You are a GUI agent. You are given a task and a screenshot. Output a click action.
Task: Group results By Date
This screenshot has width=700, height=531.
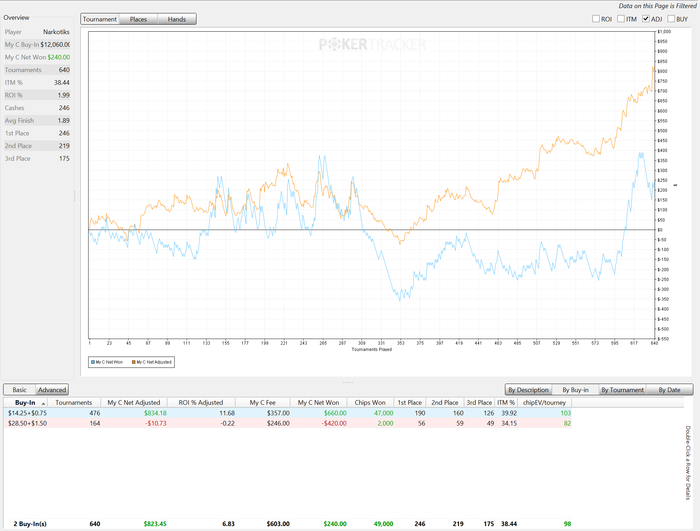(x=669, y=389)
